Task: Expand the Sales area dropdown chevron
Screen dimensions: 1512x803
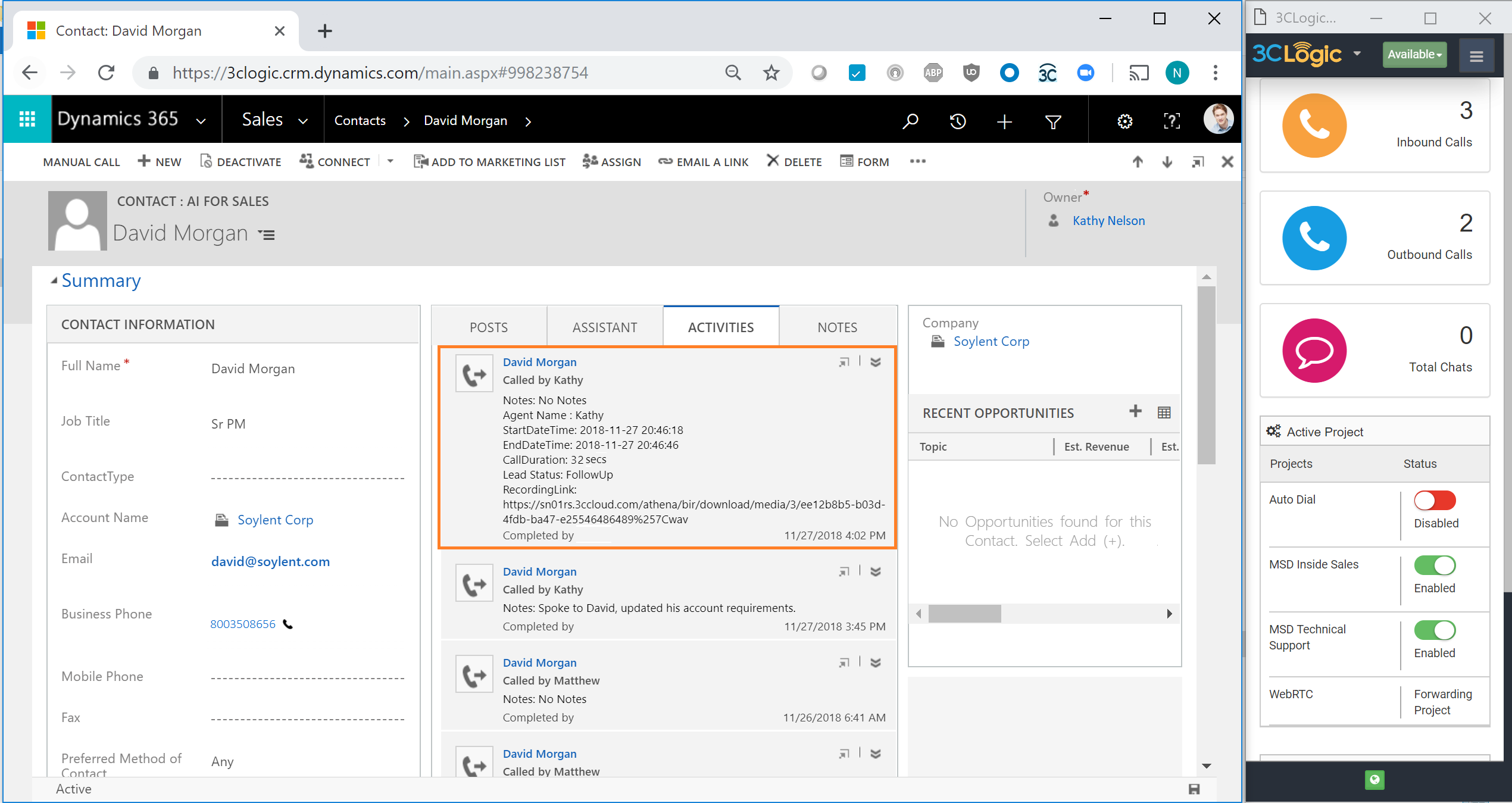Action: [303, 121]
